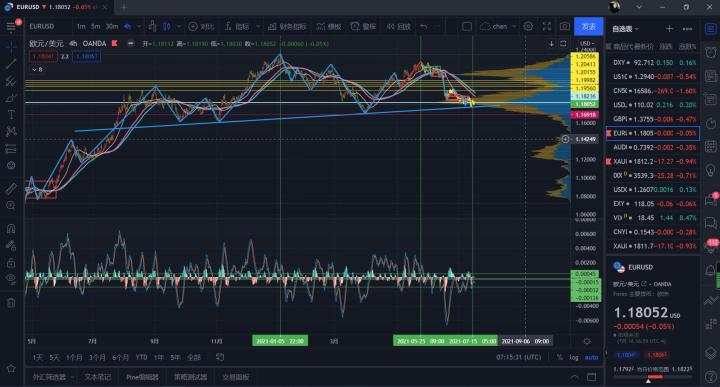The height and width of the screenshot is (387, 720).
Task: Enter fullscreen chart mode
Action: pos(547,27)
